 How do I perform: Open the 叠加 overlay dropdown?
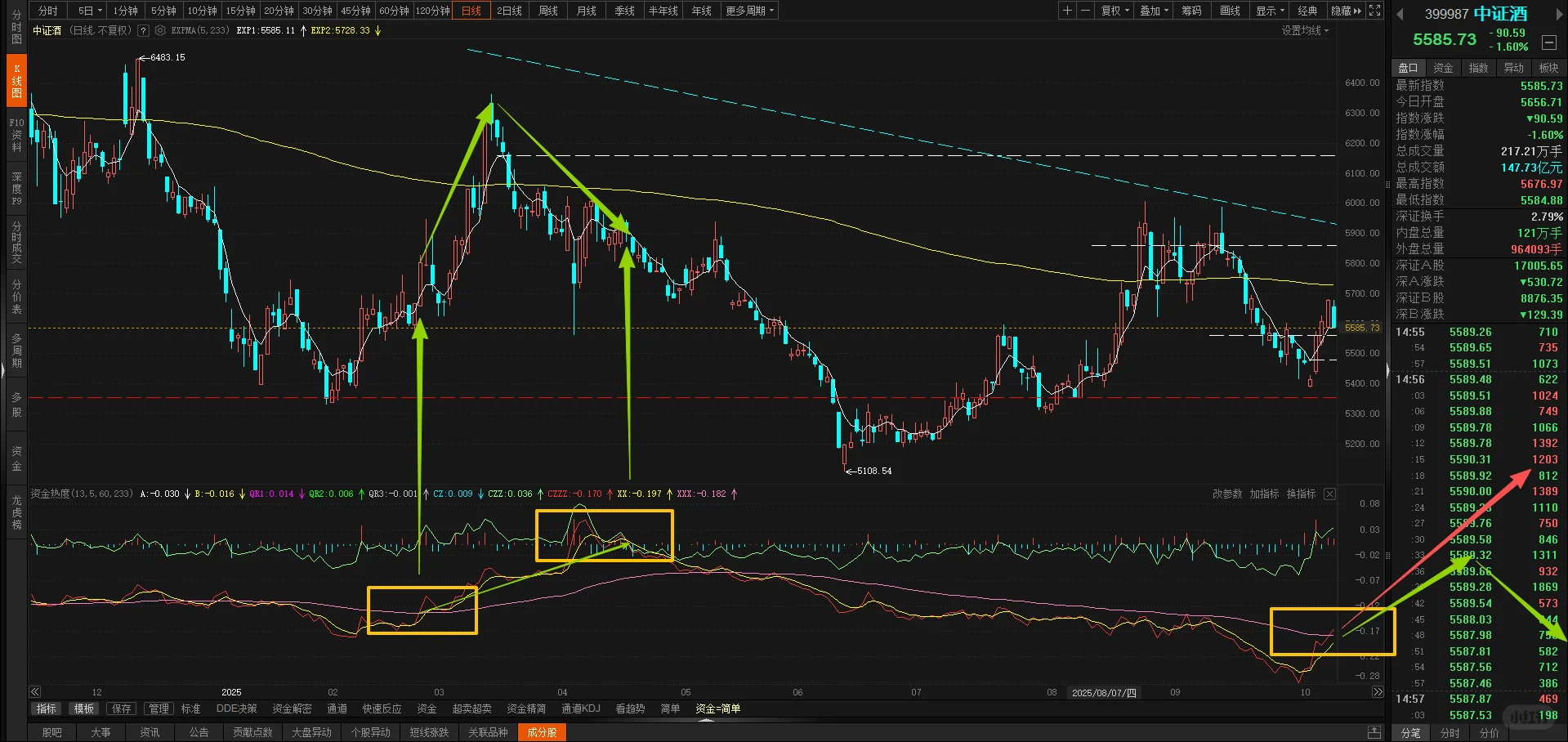[x=1154, y=11]
